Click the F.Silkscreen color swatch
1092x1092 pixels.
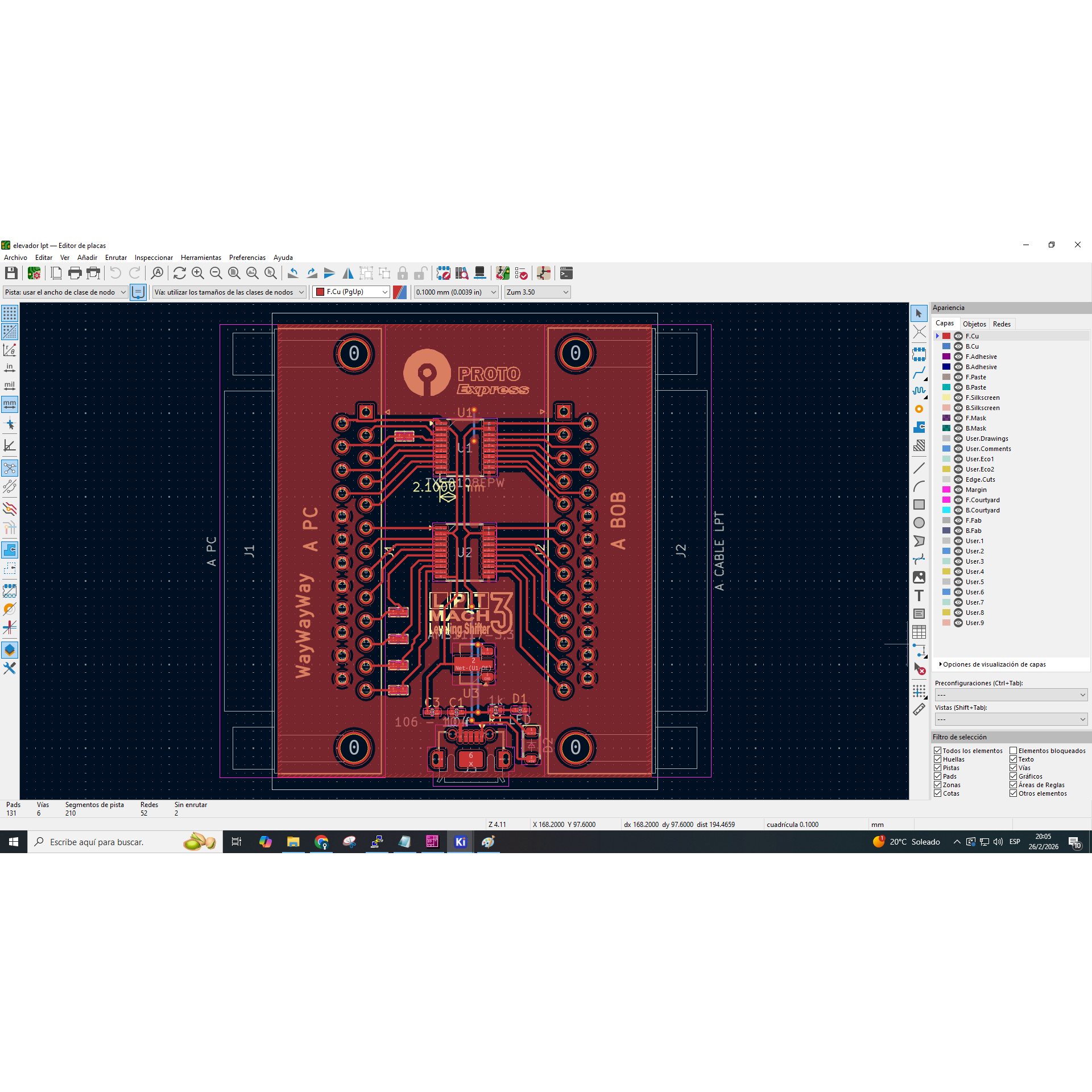946,398
